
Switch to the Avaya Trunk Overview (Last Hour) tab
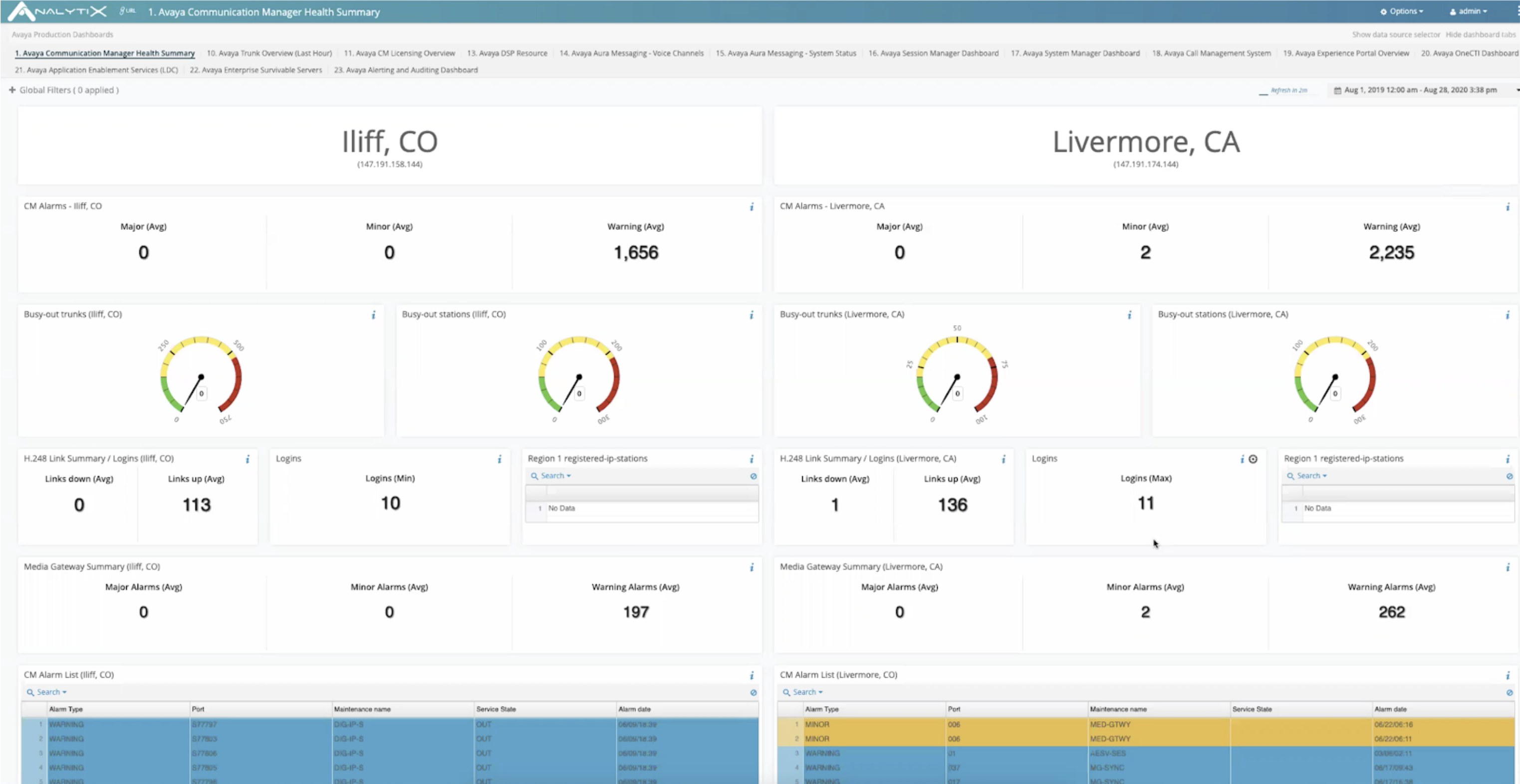pyautogui.click(x=269, y=52)
